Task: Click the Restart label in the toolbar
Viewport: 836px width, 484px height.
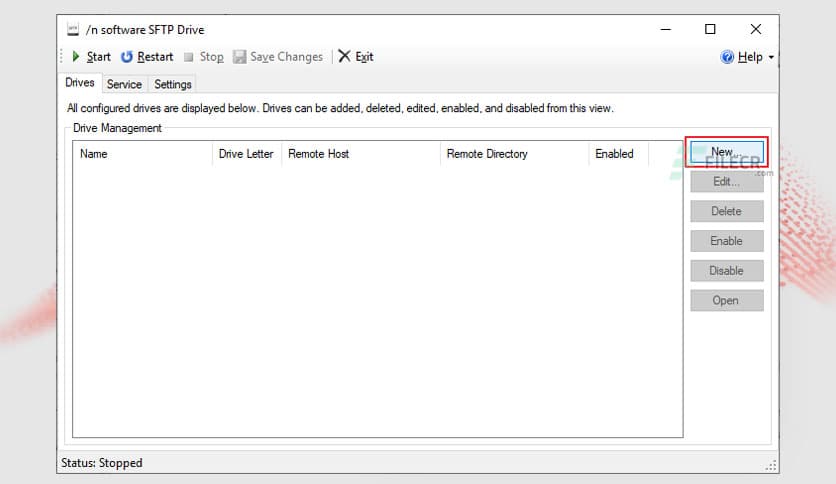Action: [x=155, y=57]
